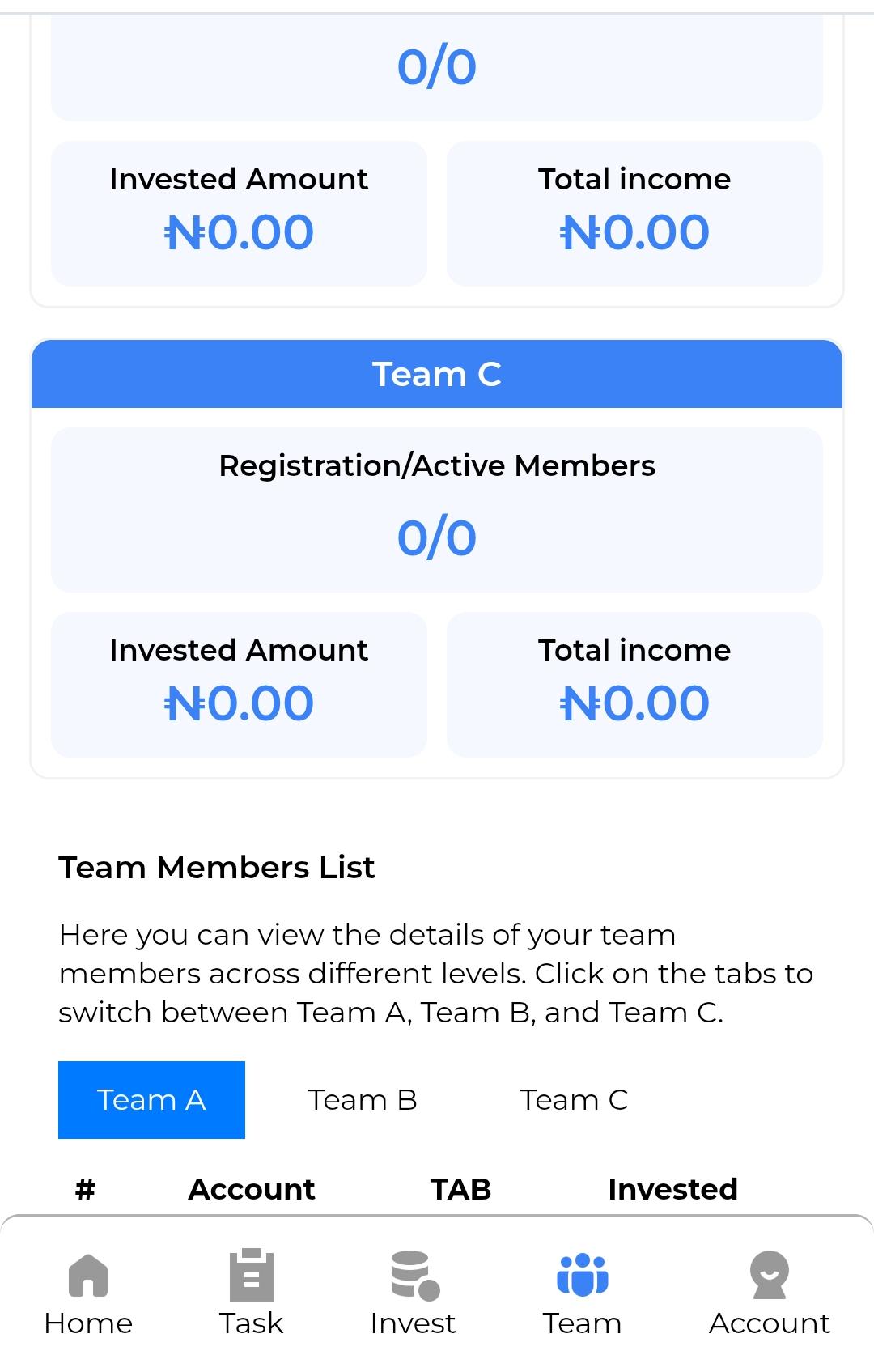The width and height of the screenshot is (874, 1372).
Task: Tap the TAB column header
Action: tap(460, 1189)
